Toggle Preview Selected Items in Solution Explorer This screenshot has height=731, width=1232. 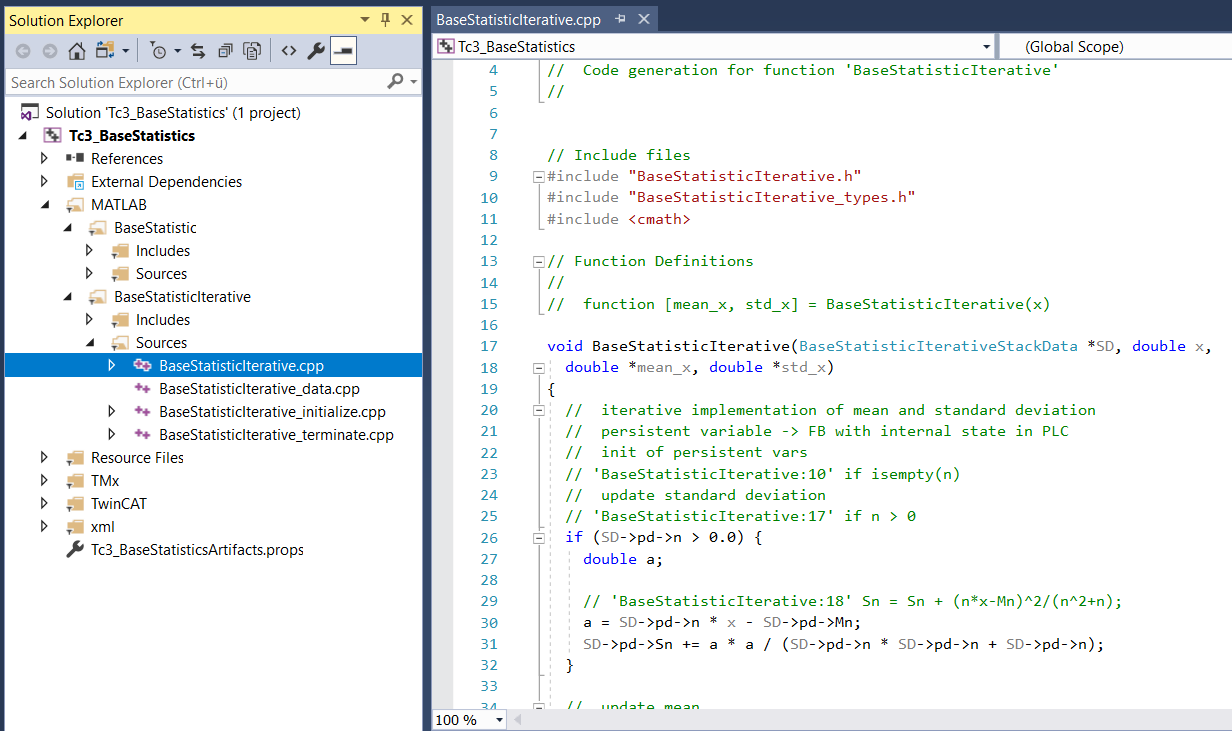click(x=341, y=50)
